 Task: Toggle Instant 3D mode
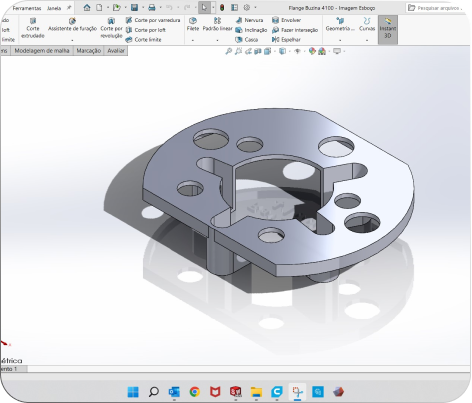coord(388,29)
